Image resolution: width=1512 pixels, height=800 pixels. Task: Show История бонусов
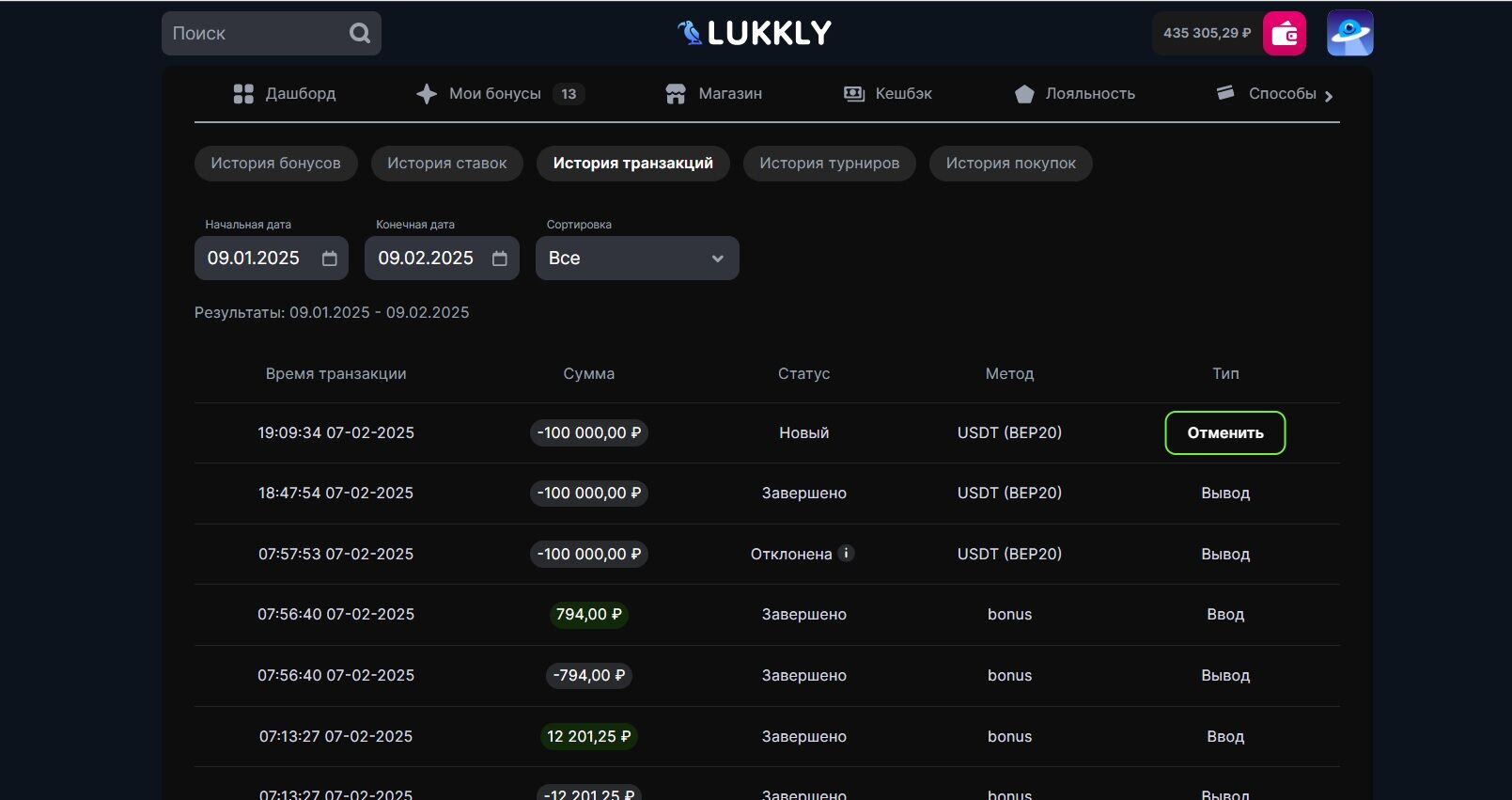275,164
